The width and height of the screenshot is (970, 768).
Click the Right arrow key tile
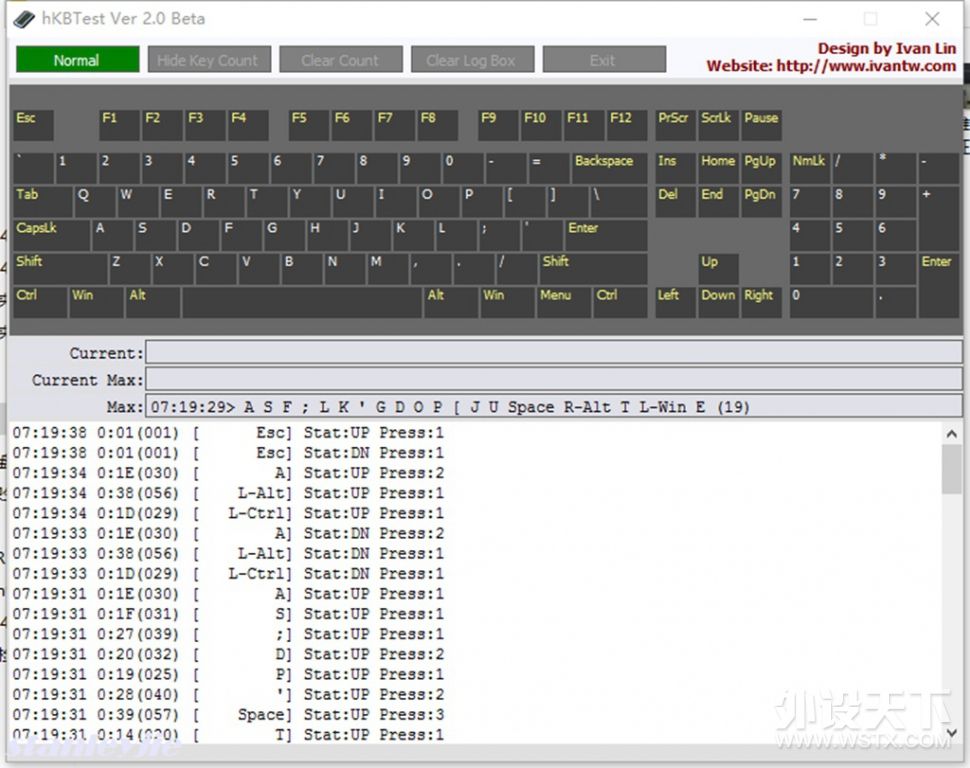pos(762,302)
